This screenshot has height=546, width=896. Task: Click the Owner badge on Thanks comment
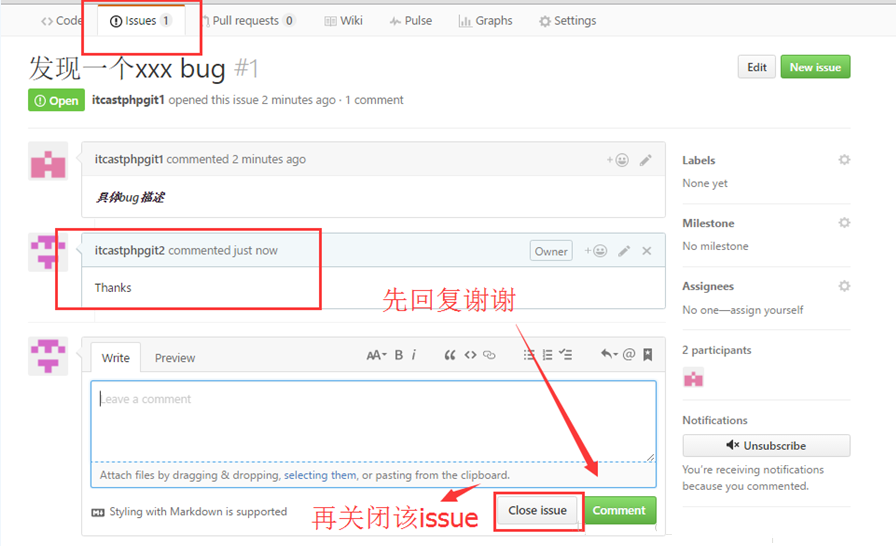[551, 251]
